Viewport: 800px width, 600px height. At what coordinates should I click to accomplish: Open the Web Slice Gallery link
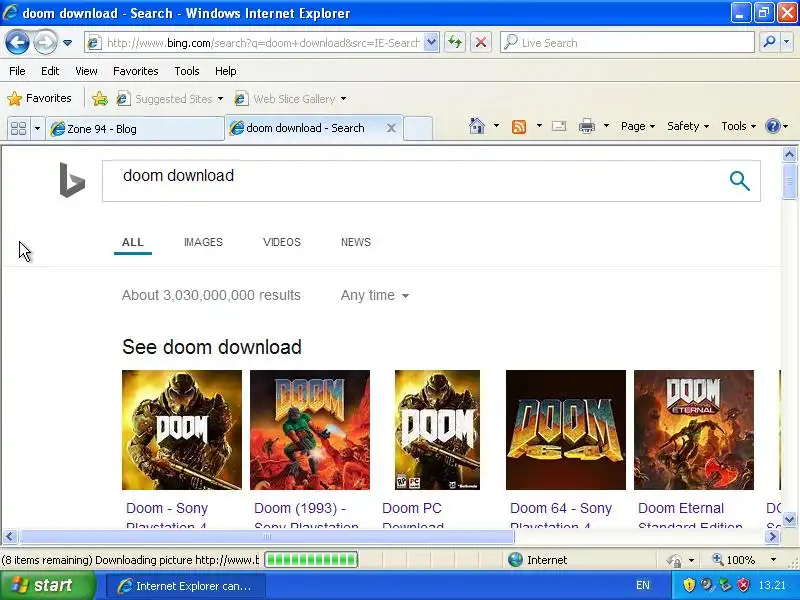(x=286, y=98)
